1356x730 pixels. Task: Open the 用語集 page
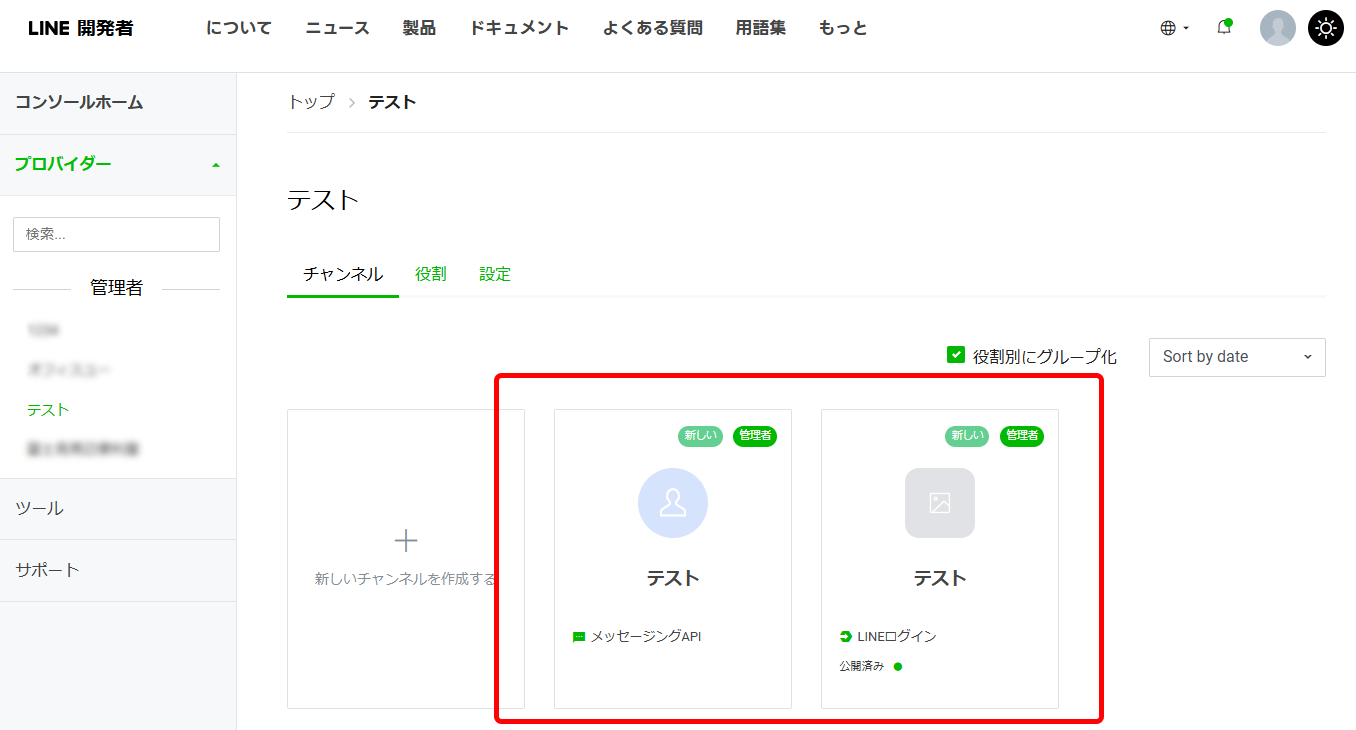click(x=761, y=28)
